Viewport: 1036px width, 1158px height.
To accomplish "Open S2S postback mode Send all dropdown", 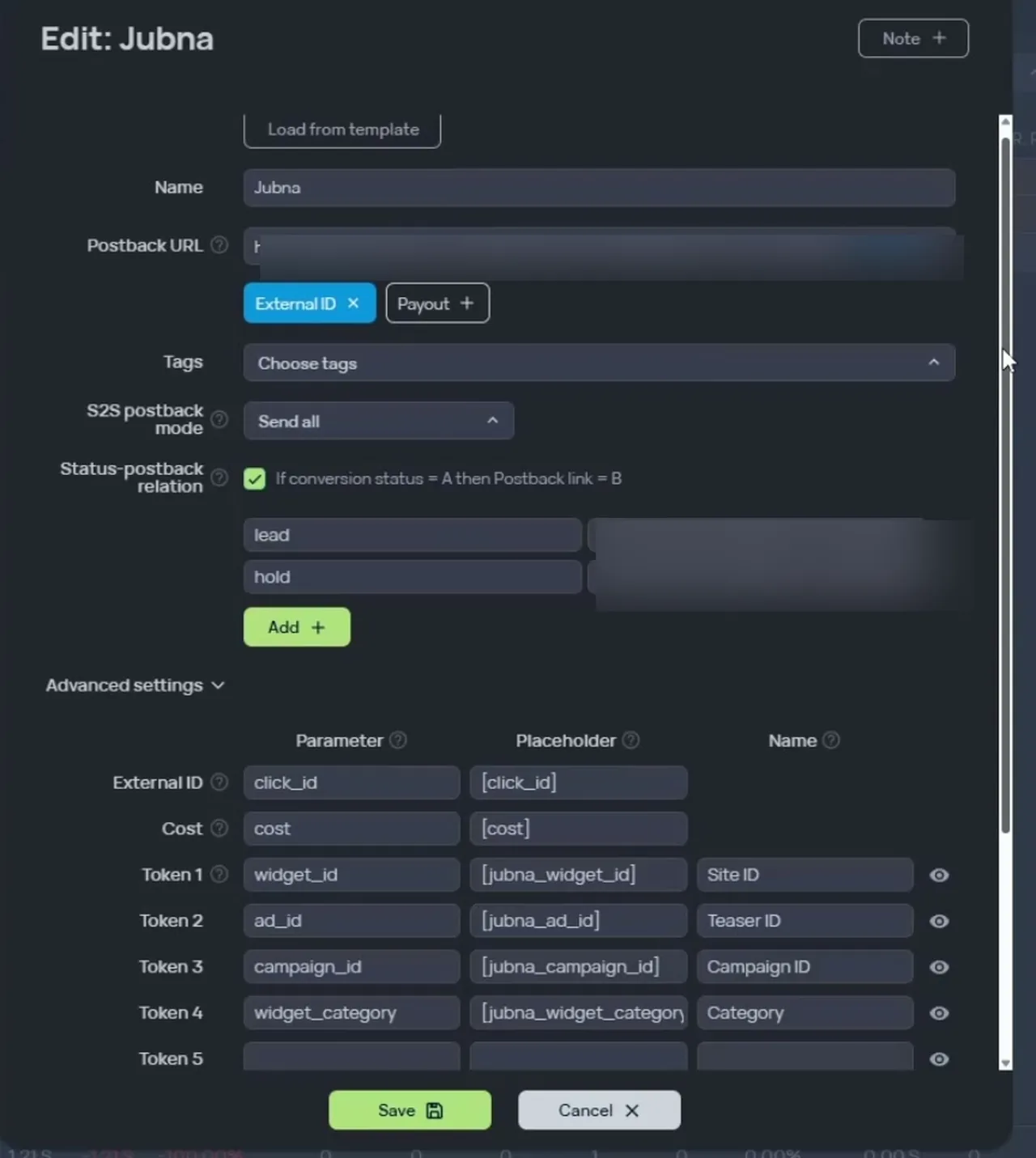I will (379, 421).
